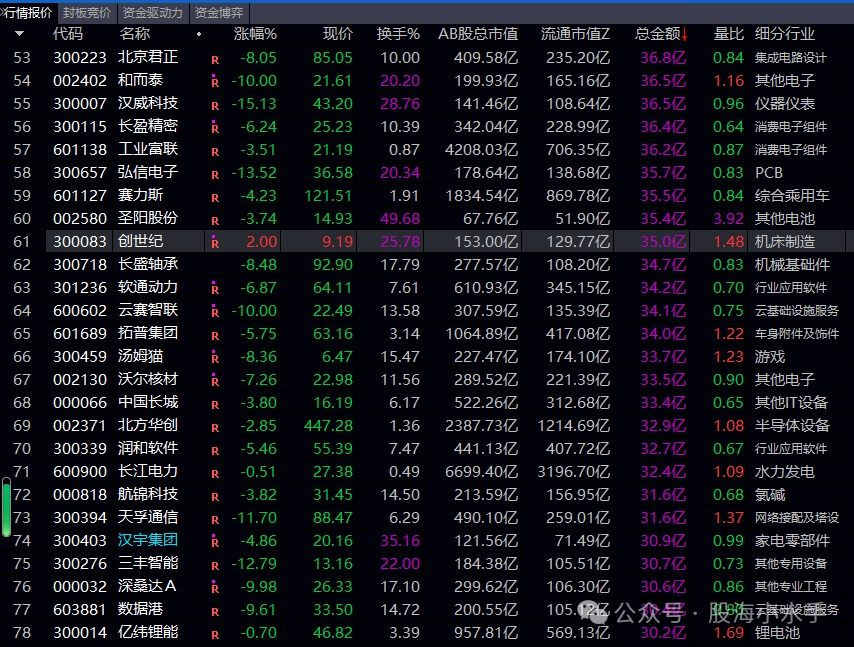Click the R margin icon for 软通动力
Viewport: 854px width, 647px height.
215,288
